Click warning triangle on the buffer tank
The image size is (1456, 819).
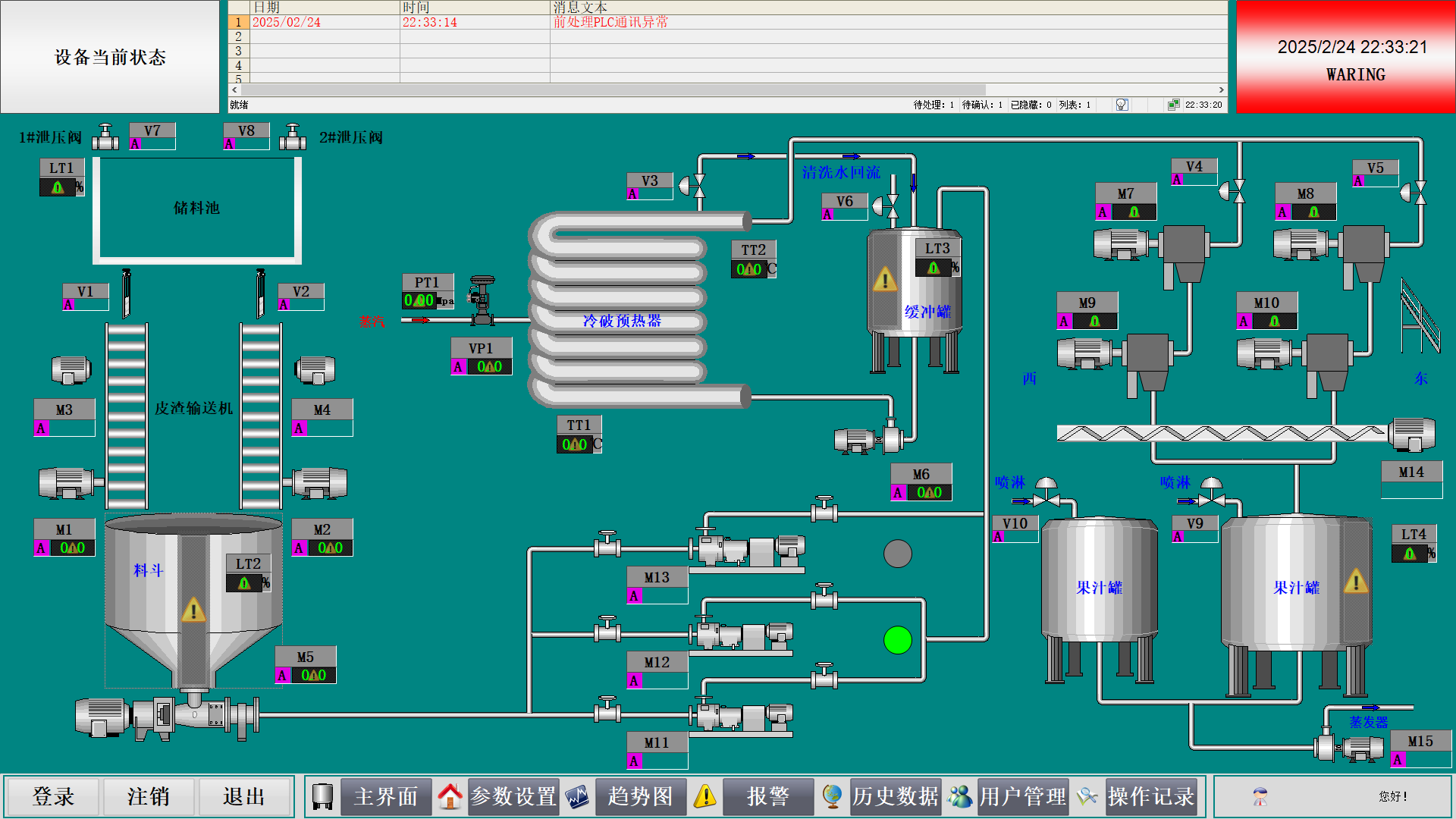coord(884,280)
